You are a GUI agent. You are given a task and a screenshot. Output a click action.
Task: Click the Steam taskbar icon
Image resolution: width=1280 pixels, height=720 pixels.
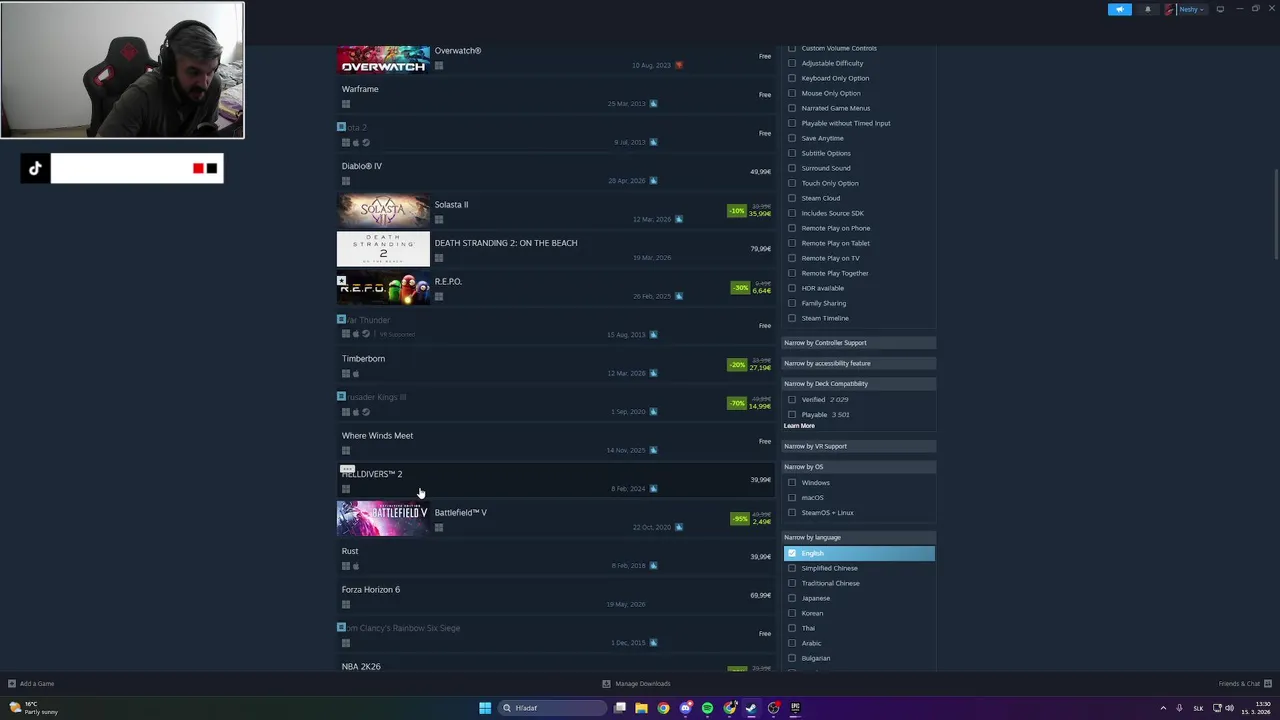pyautogui.click(x=751, y=708)
